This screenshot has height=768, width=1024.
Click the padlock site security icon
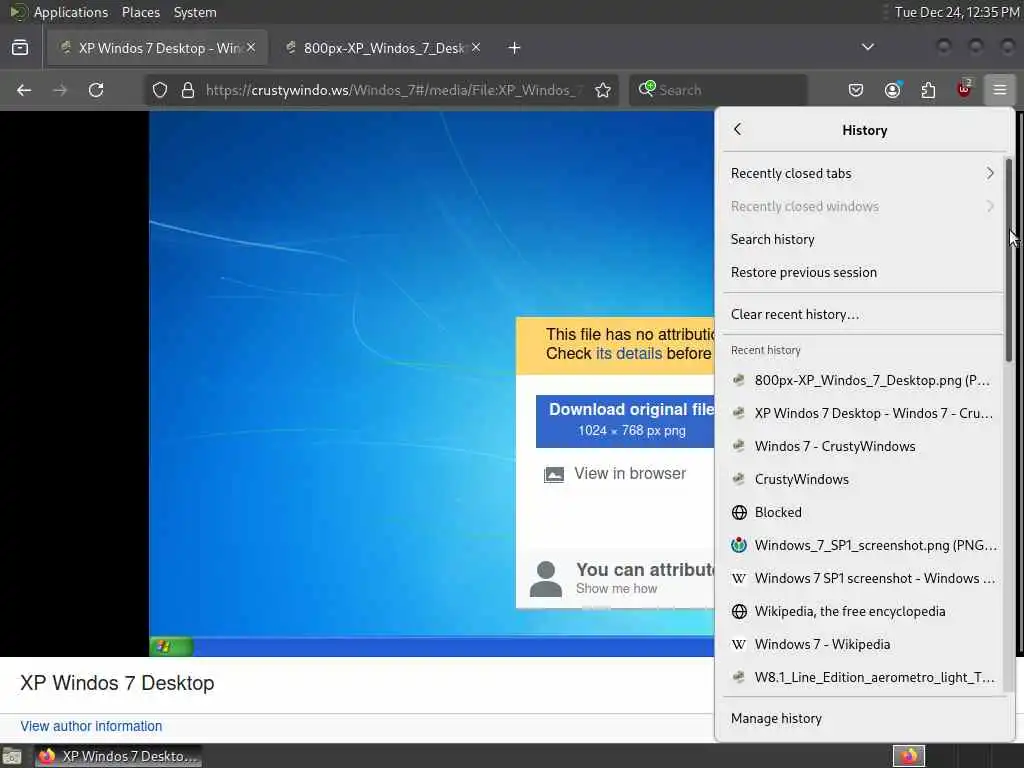point(188,90)
